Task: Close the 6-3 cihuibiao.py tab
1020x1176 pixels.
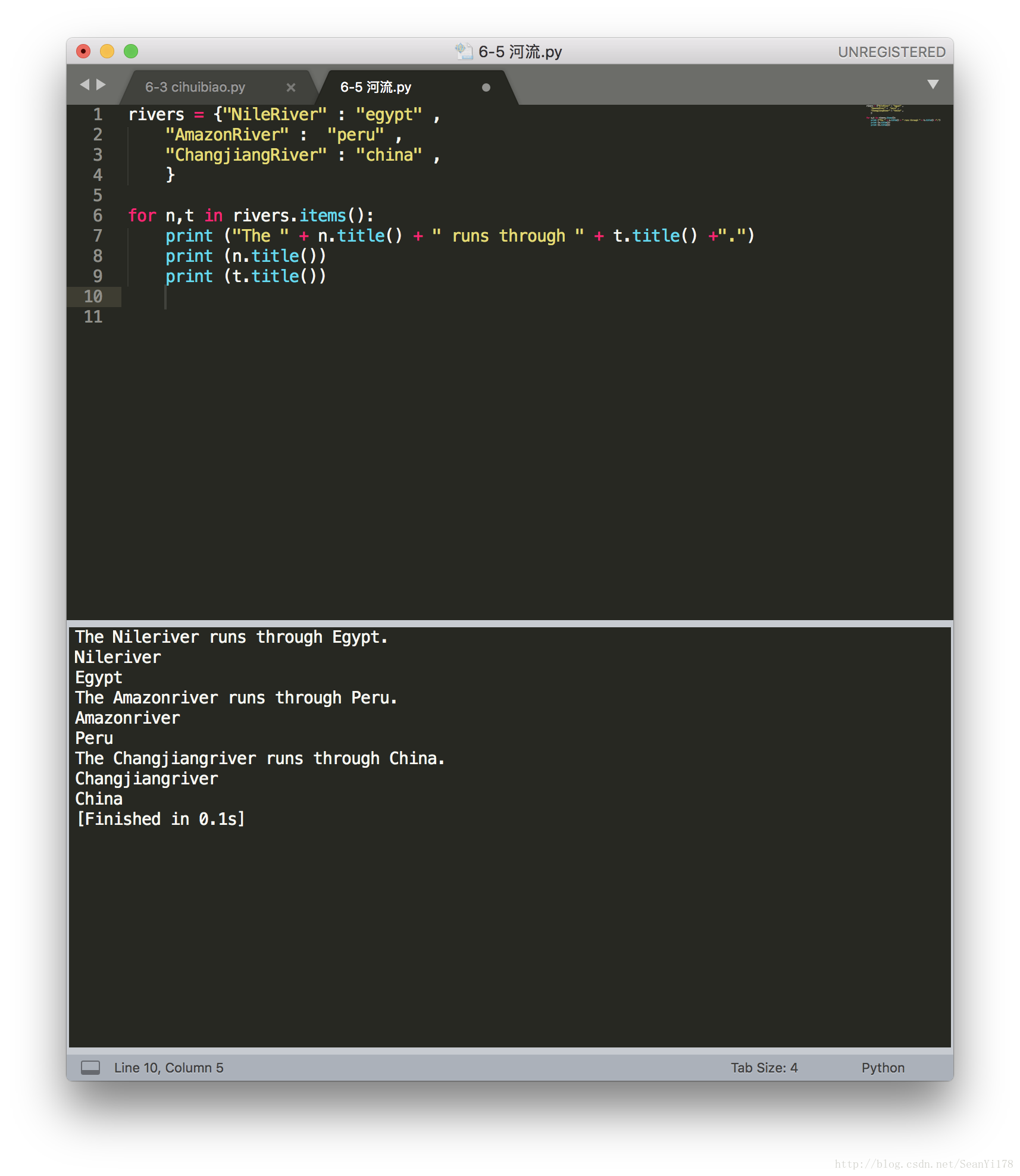Action: pos(291,87)
